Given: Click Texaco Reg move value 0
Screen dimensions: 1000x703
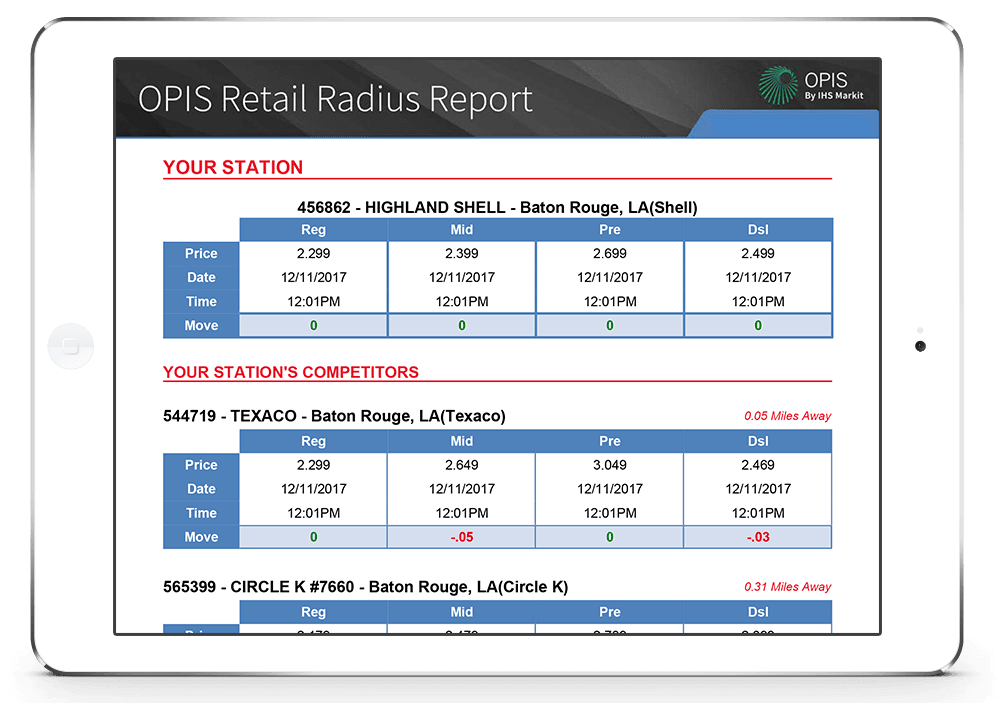Looking at the screenshot, I should click(x=313, y=537).
